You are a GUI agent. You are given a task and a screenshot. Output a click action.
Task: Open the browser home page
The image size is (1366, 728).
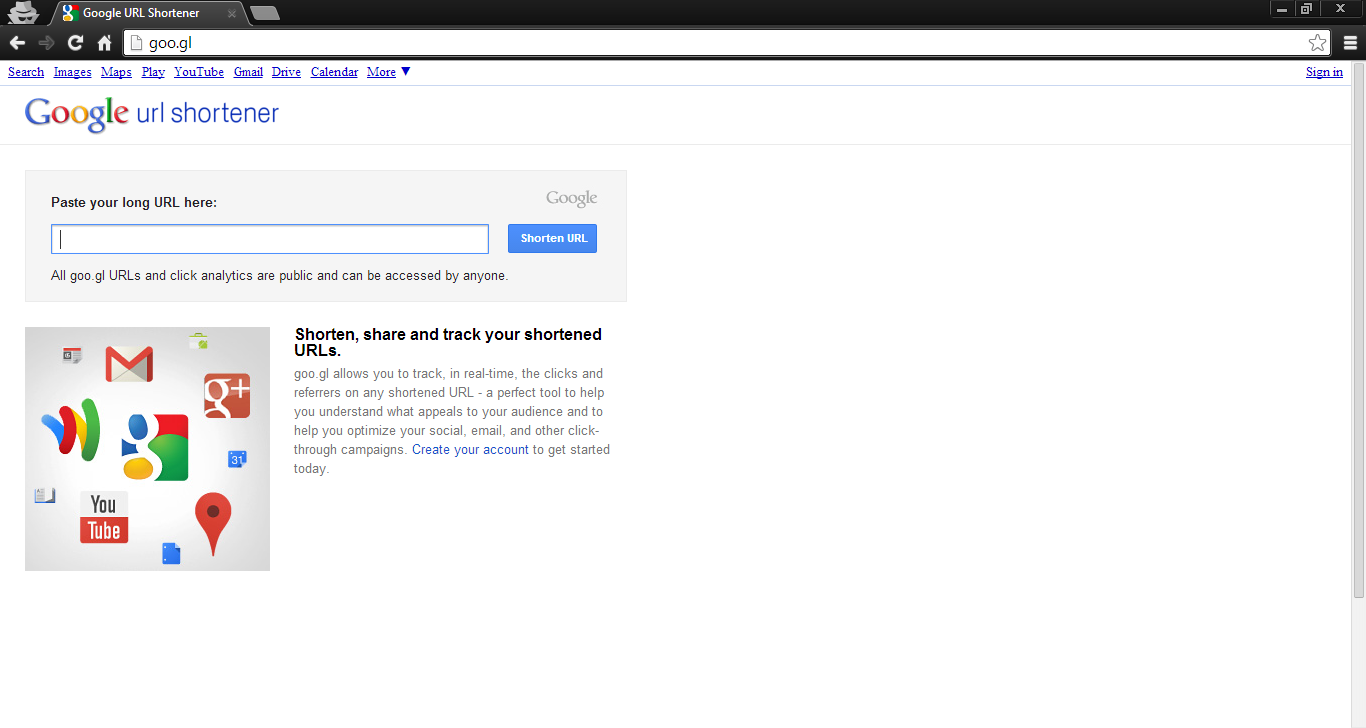click(x=104, y=42)
